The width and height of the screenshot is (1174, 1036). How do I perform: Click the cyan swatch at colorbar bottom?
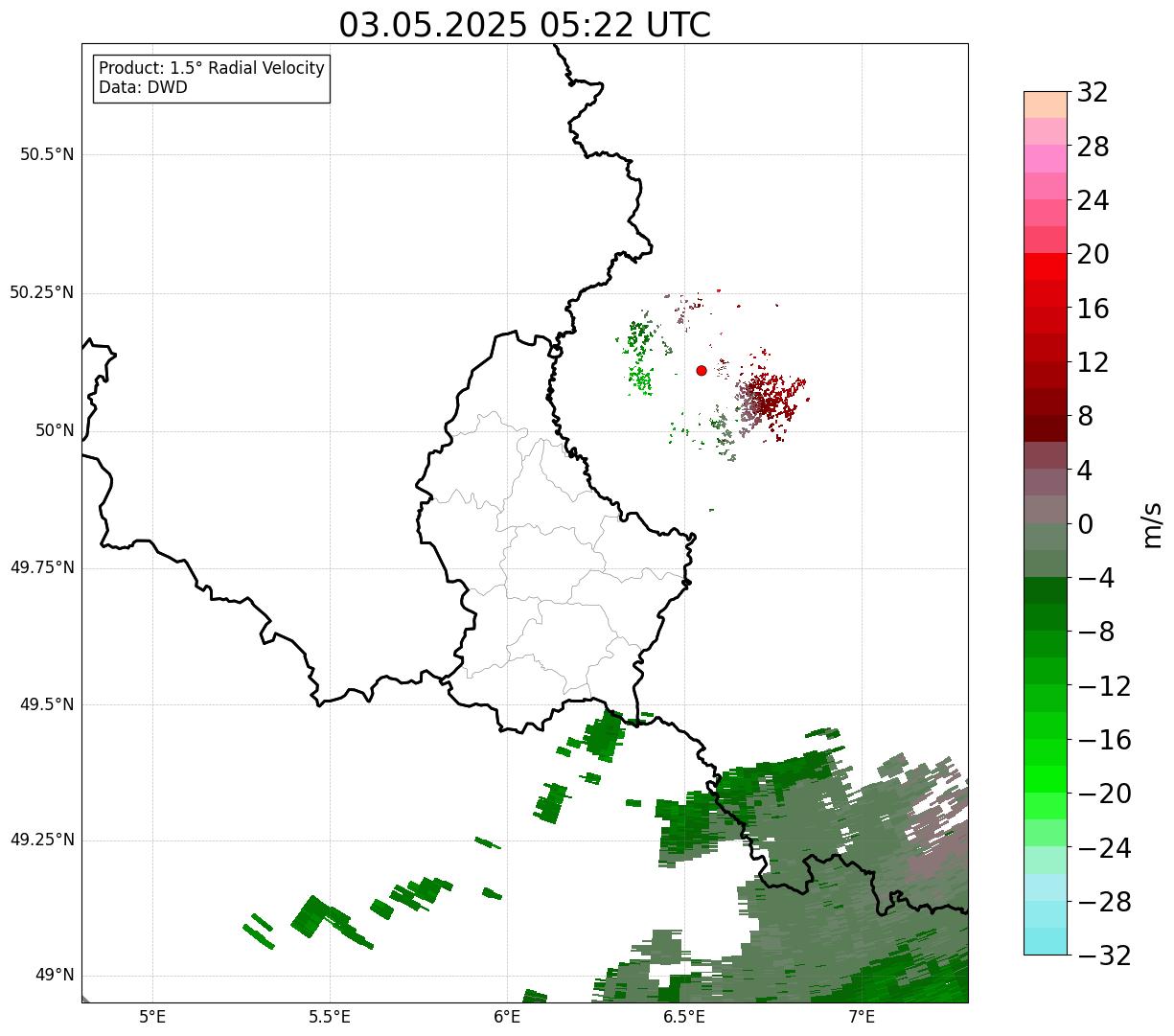pyautogui.click(x=1046, y=941)
